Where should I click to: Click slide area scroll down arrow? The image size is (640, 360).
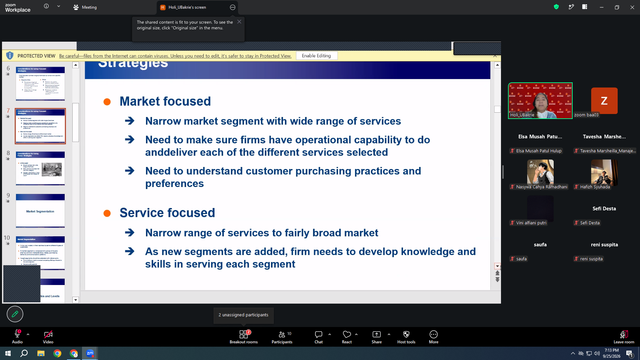point(497,266)
